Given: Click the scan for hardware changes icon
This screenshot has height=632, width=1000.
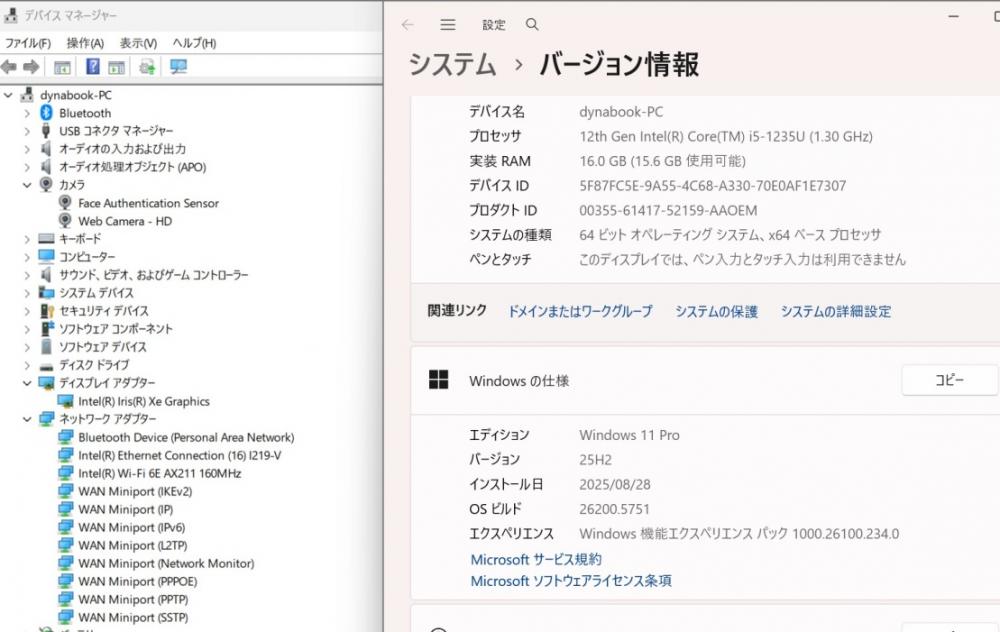Looking at the screenshot, I should click(178, 67).
